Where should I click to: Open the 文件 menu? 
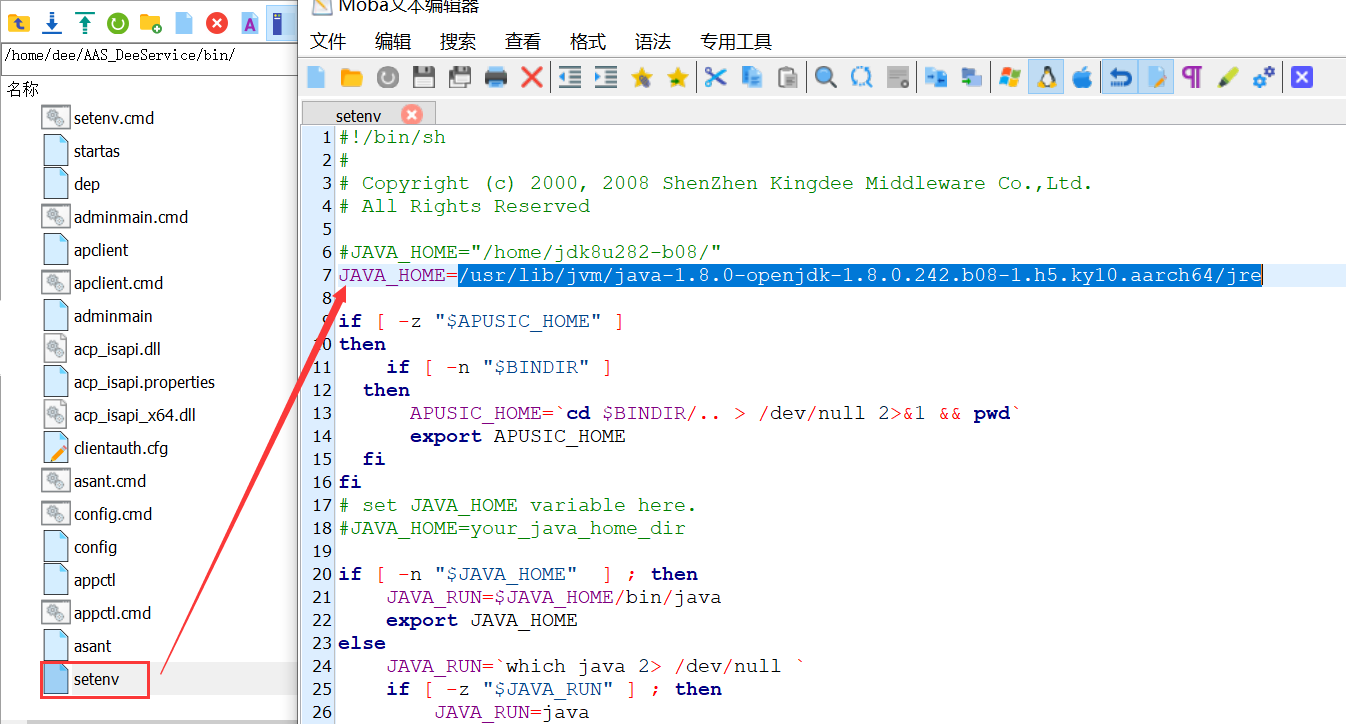tap(328, 41)
